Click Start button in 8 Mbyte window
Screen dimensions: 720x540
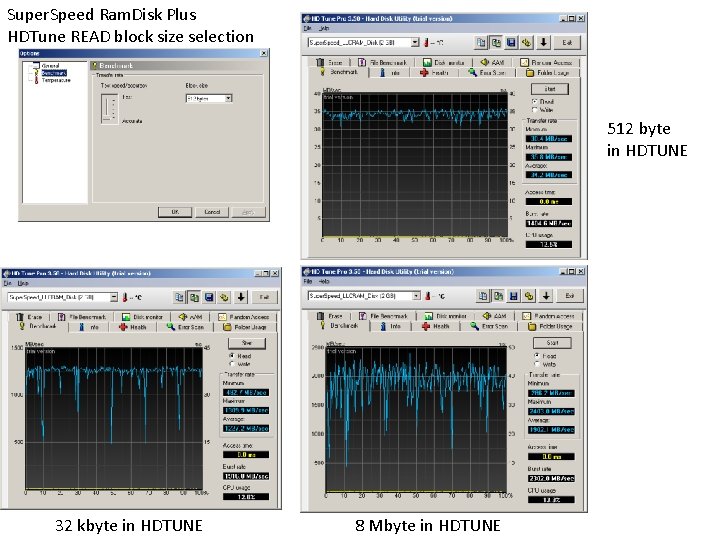552,343
